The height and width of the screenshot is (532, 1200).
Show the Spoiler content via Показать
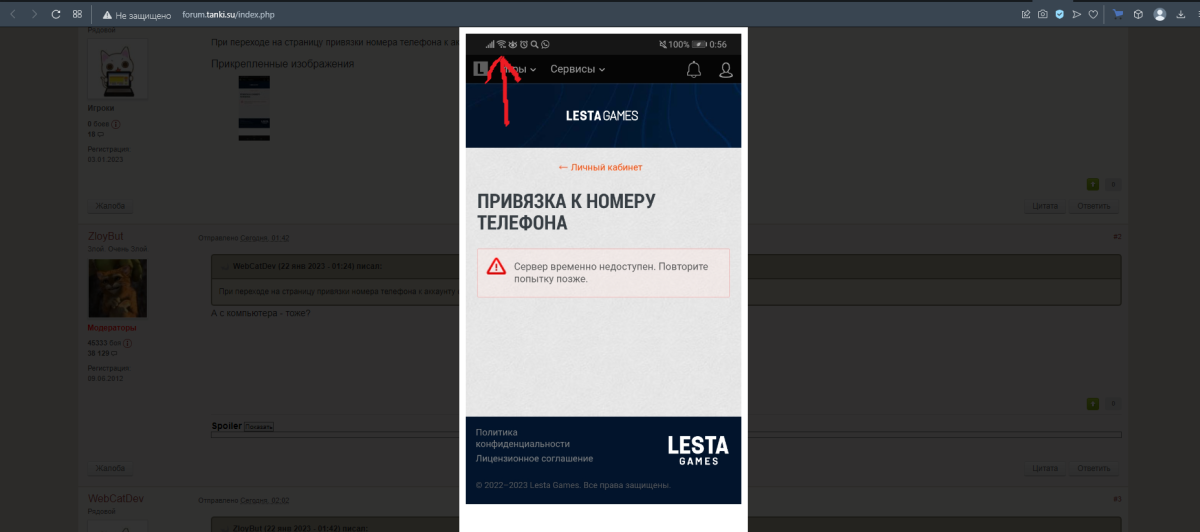point(259,427)
